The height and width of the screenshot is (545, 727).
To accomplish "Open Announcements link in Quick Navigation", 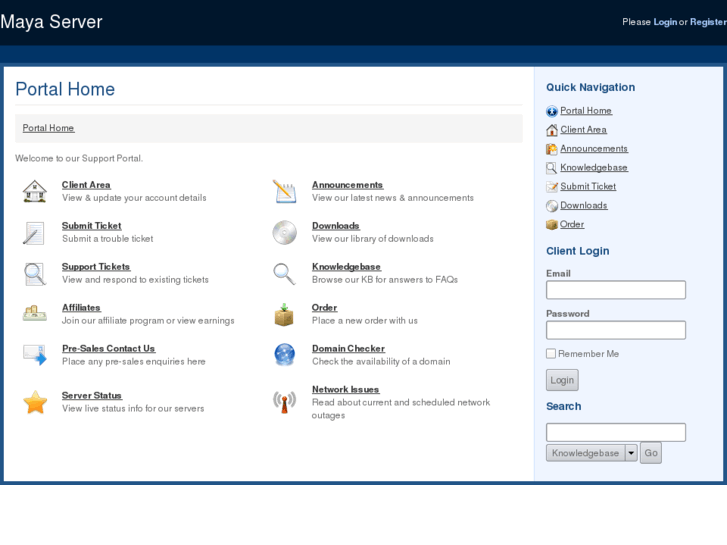I will [x=594, y=148].
